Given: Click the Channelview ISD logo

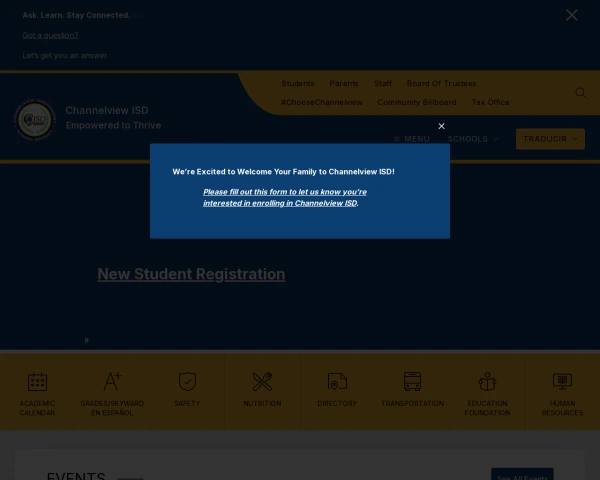Looking at the screenshot, I should point(35,119).
